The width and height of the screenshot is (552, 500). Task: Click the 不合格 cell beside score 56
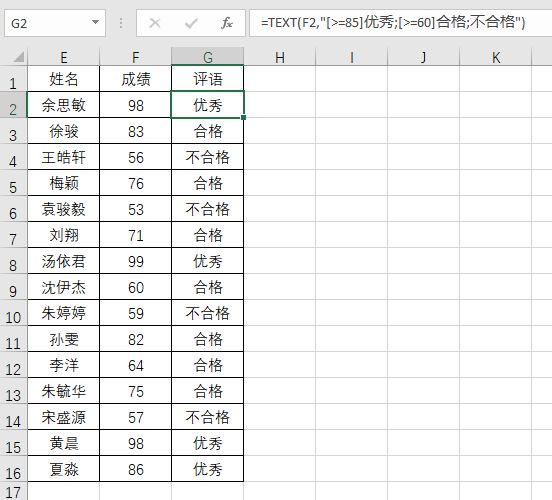coord(208,157)
